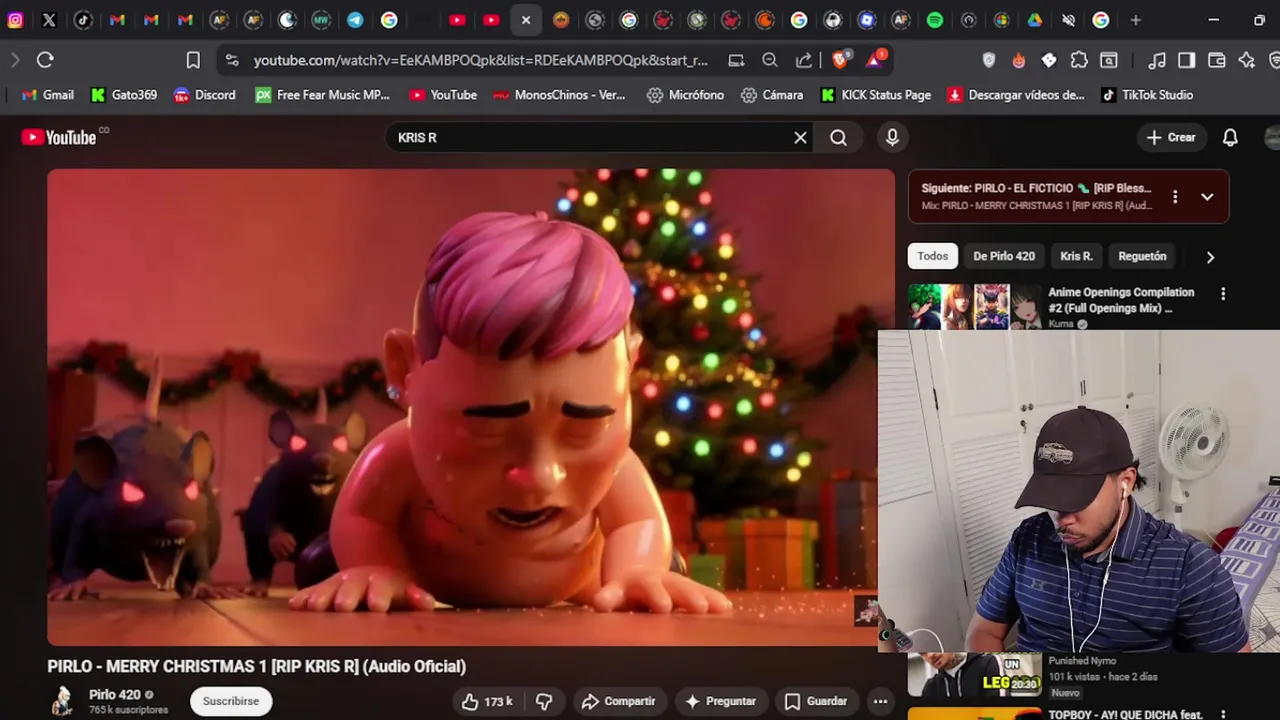Screen dimensions: 1280x720
Task: Open the KICK Status Page bookmark
Action: tap(876, 95)
